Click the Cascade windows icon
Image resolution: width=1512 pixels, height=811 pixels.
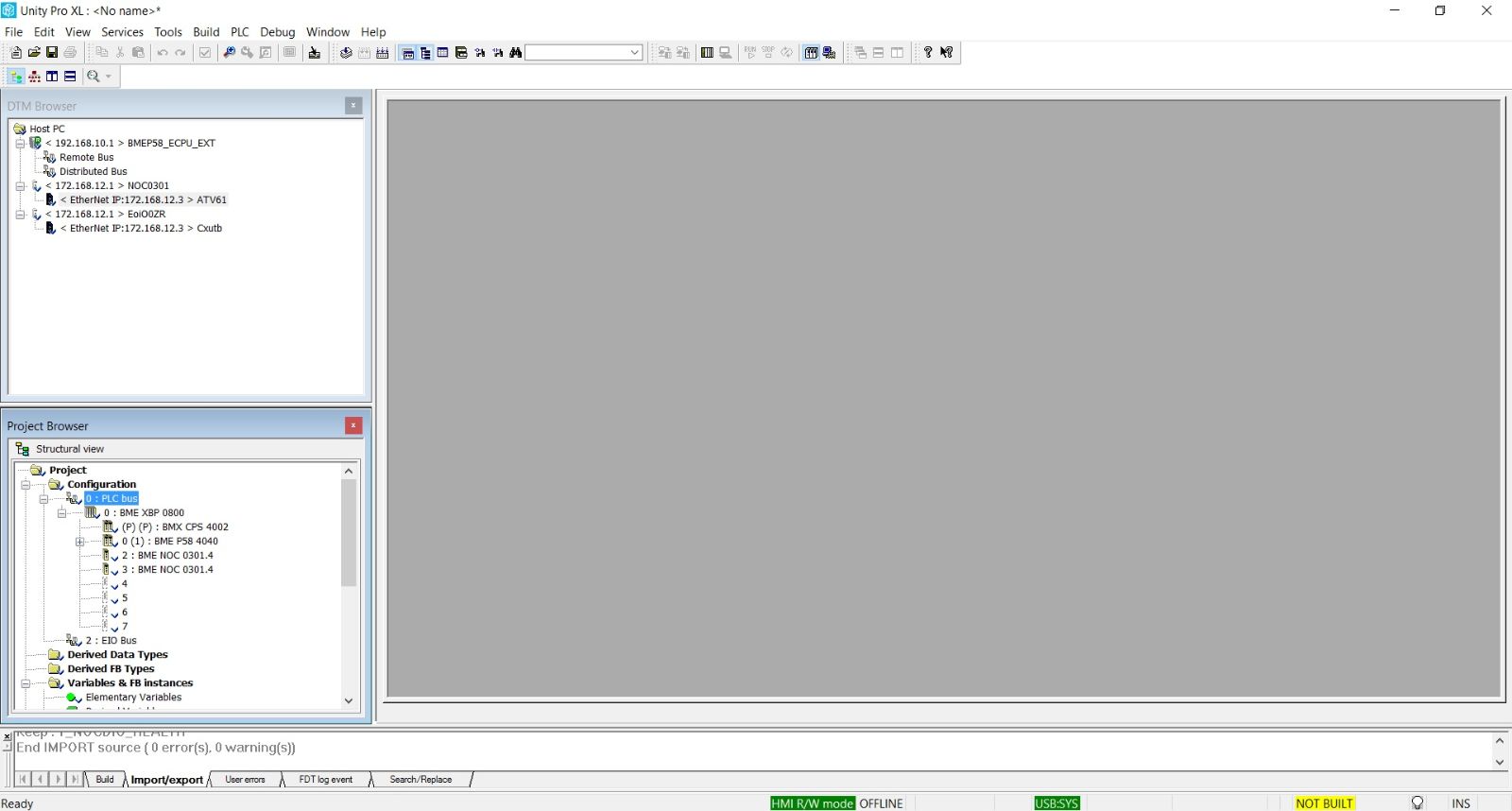click(860, 53)
